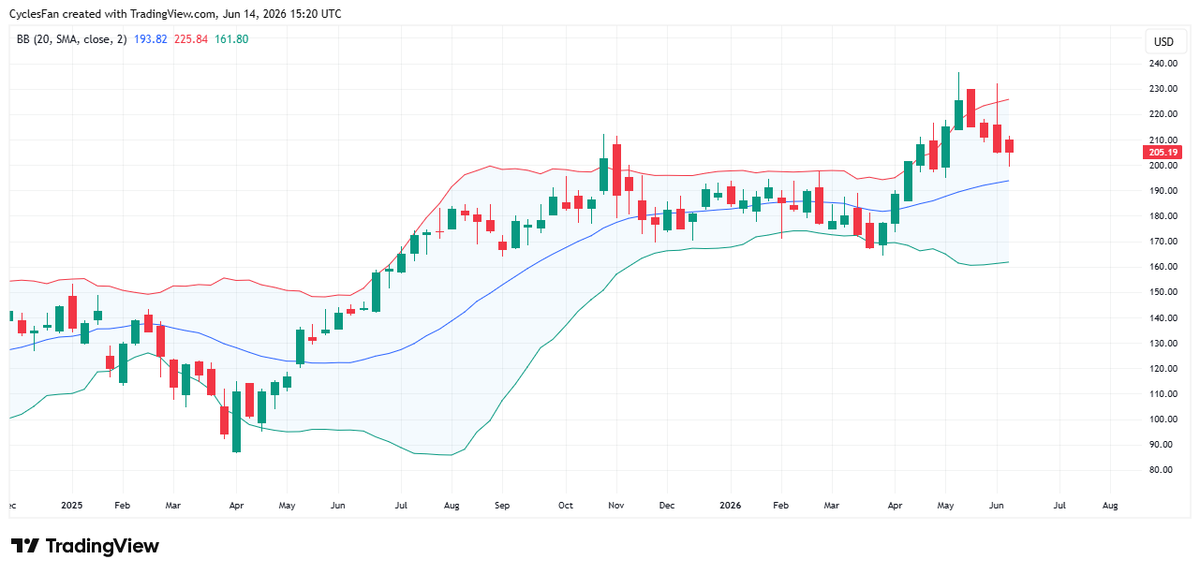Click the Dec time axis label
Screen dimensions: 1200x574
666,506
